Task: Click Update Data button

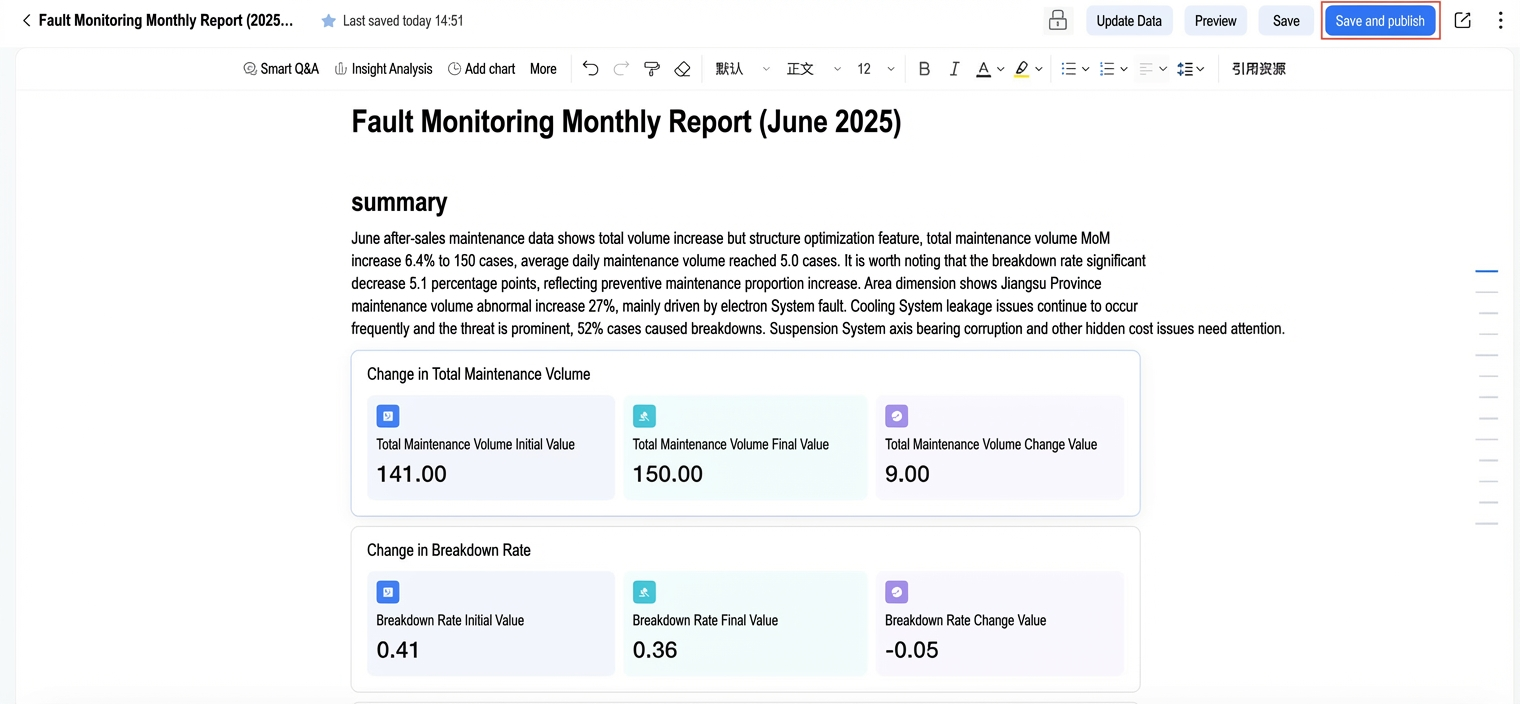Action: [x=1129, y=21]
